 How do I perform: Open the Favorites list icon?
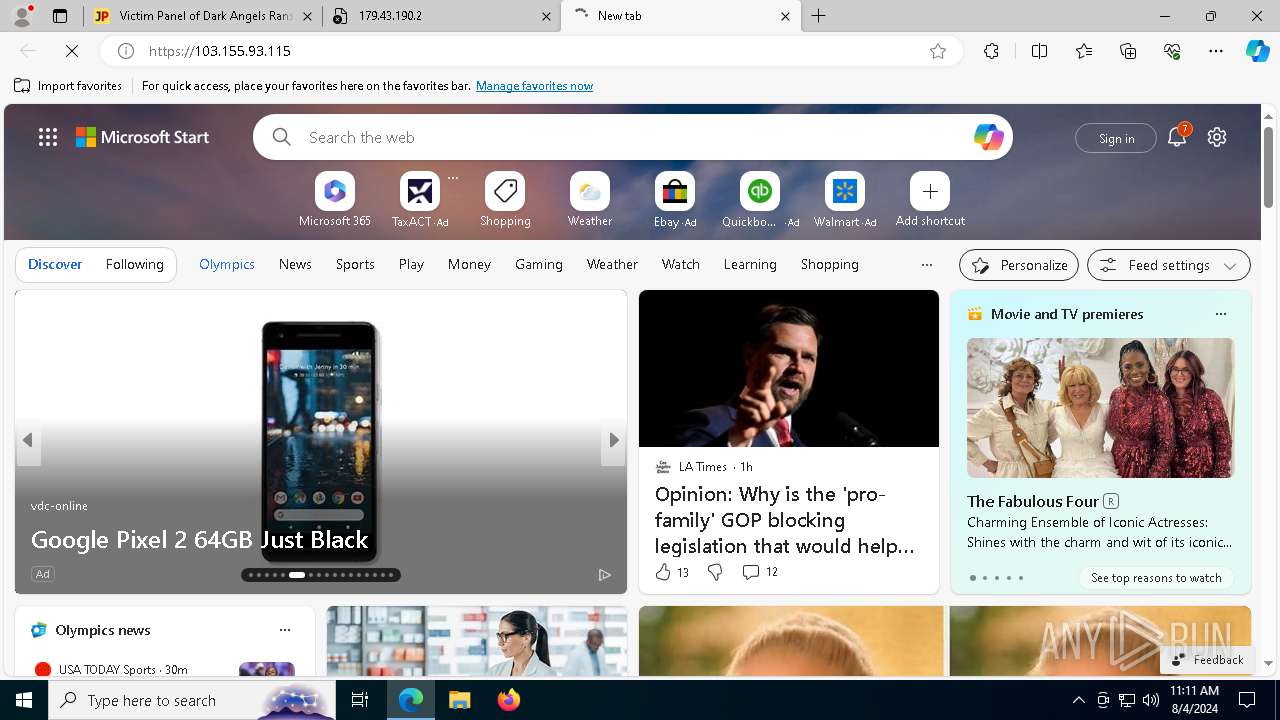click(x=1084, y=51)
